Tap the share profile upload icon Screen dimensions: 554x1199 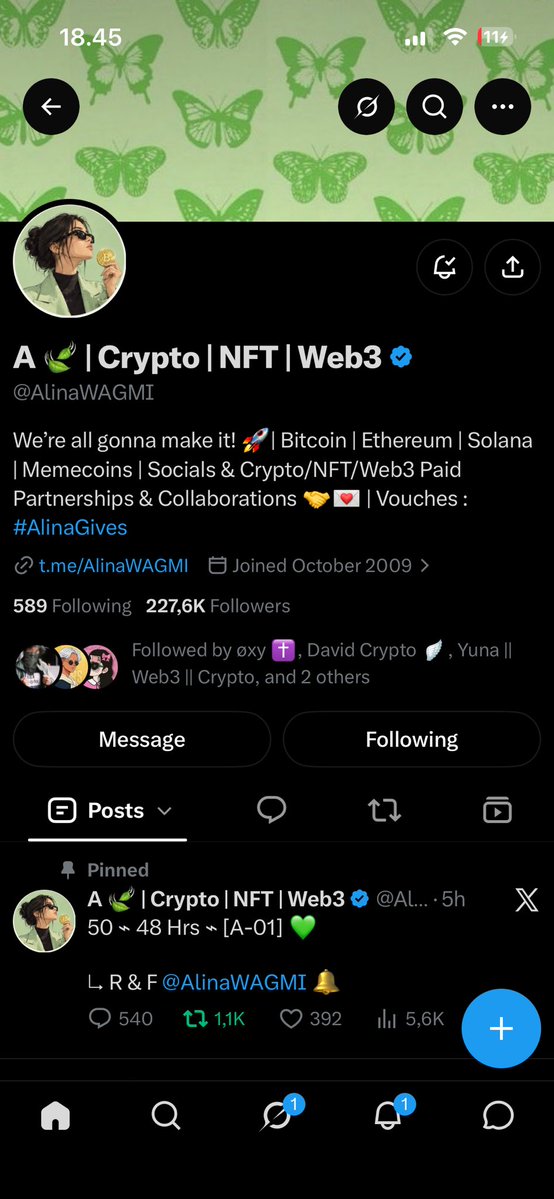(512, 267)
